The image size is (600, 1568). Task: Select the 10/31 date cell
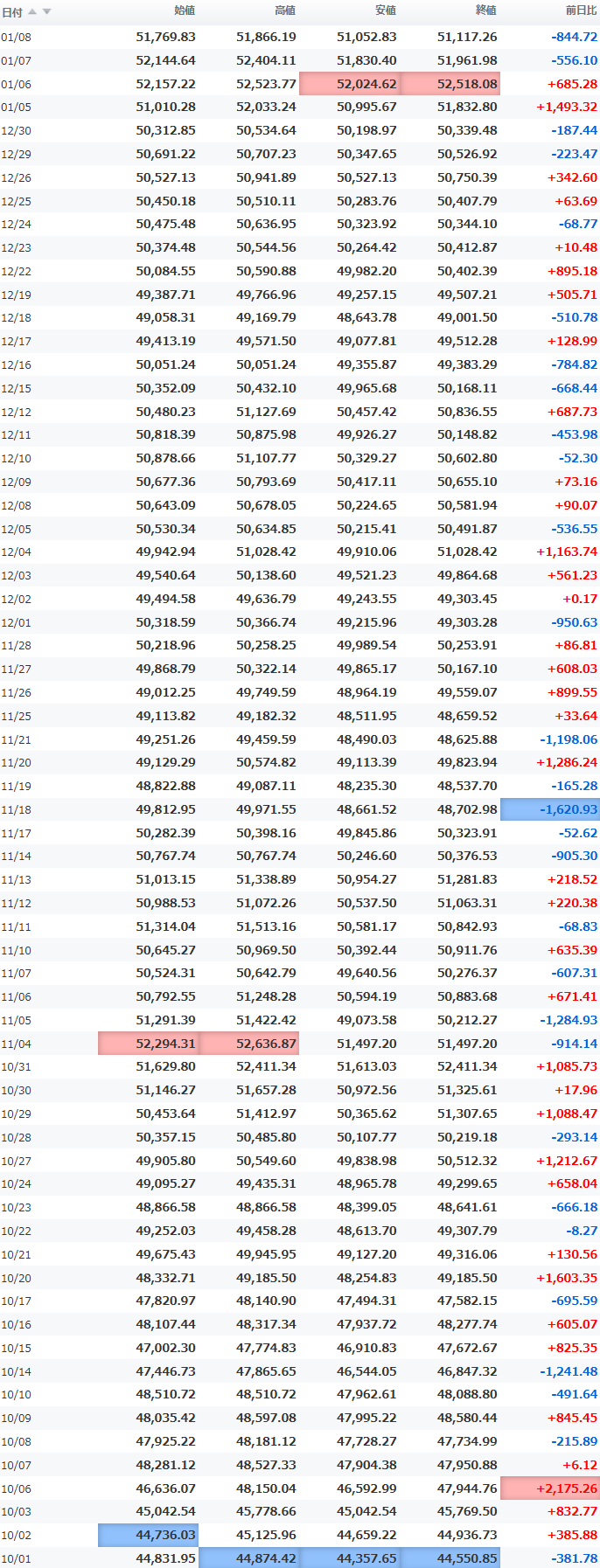click(x=16, y=1067)
